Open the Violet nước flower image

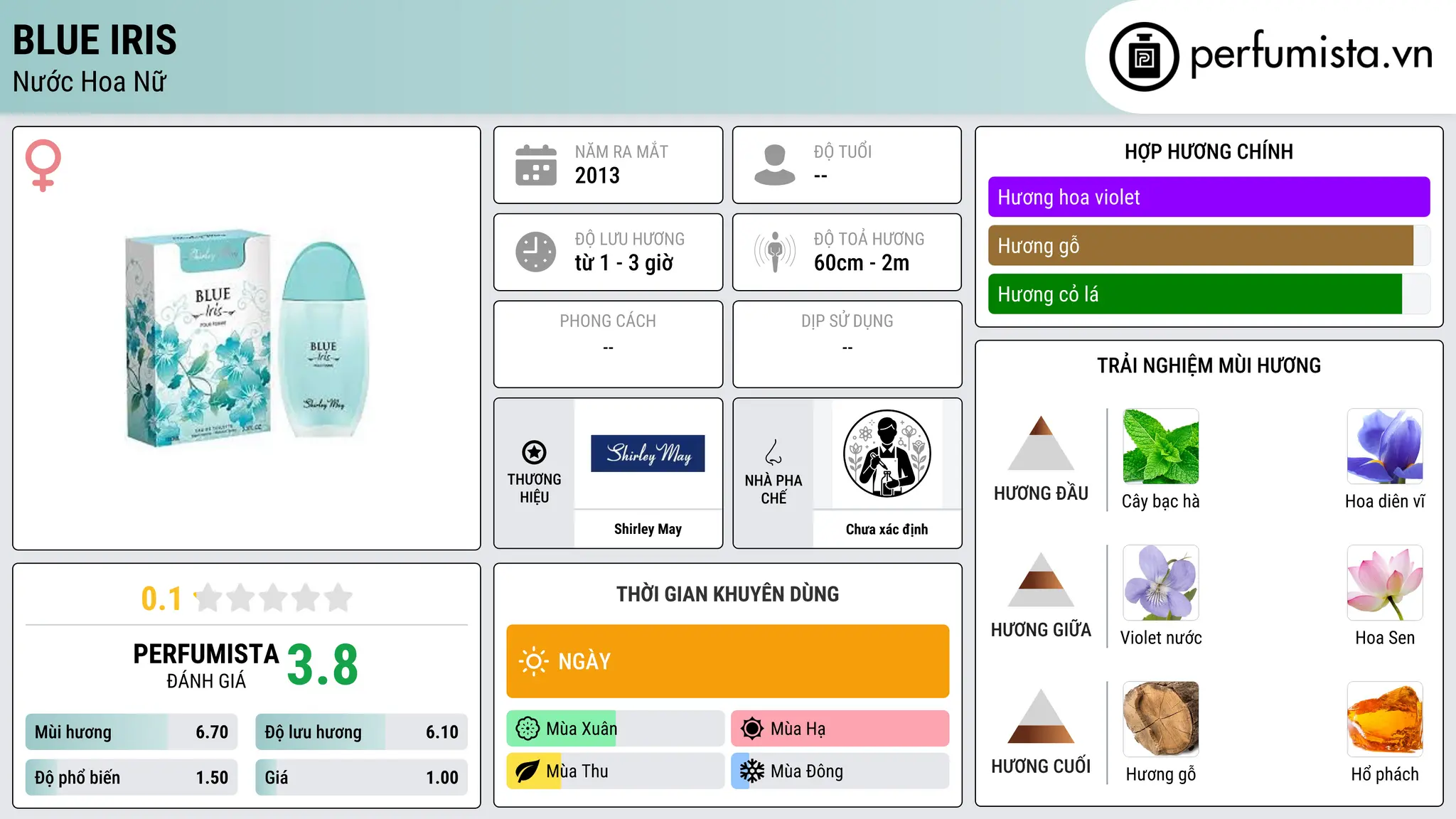coord(1161,583)
